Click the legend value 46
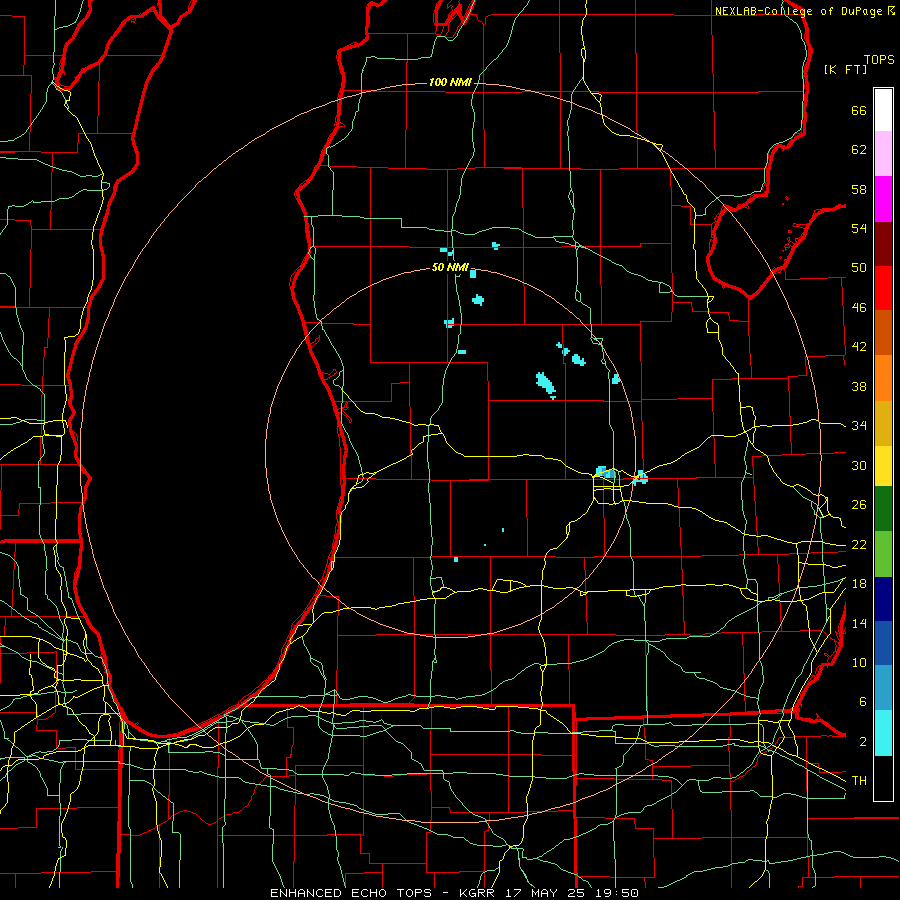Screen dimensions: 900x900 point(859,308)
